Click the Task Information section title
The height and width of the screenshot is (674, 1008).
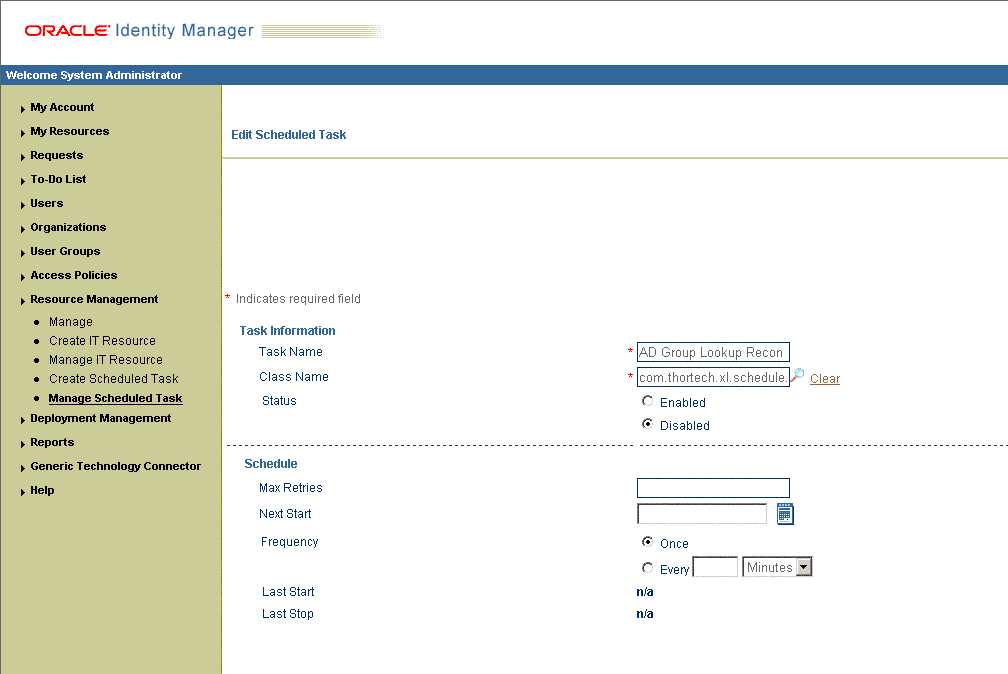point(287,331)
